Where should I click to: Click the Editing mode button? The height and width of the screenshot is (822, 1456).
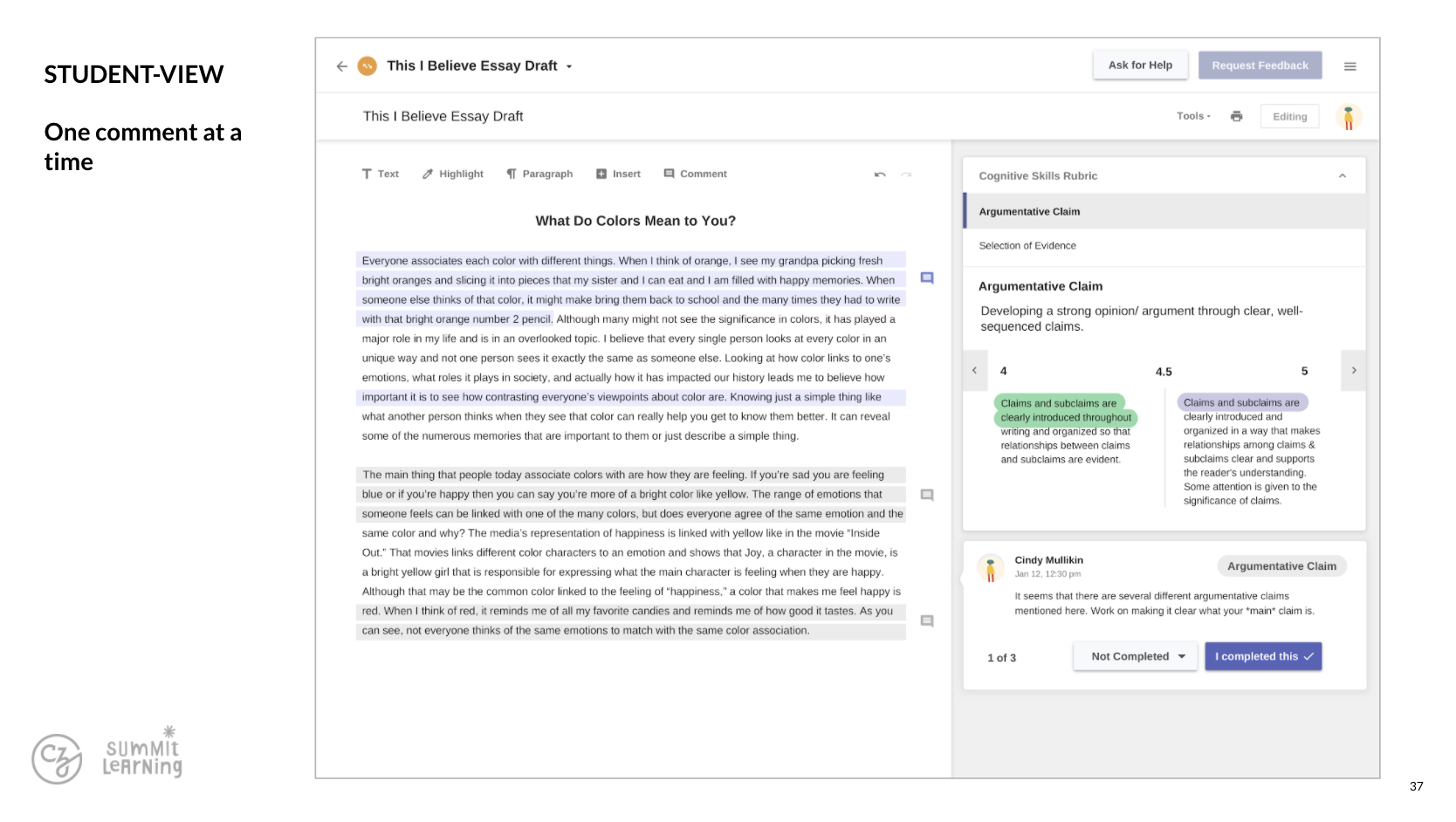coord(1289,117)
